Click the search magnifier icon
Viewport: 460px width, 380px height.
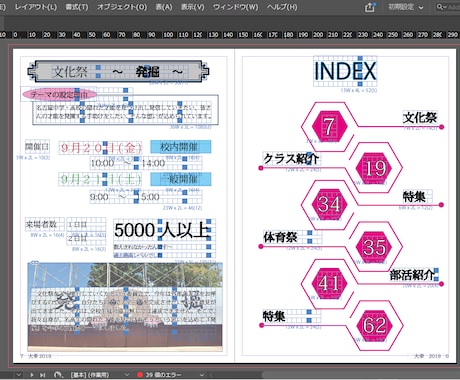tap(440, 7)
